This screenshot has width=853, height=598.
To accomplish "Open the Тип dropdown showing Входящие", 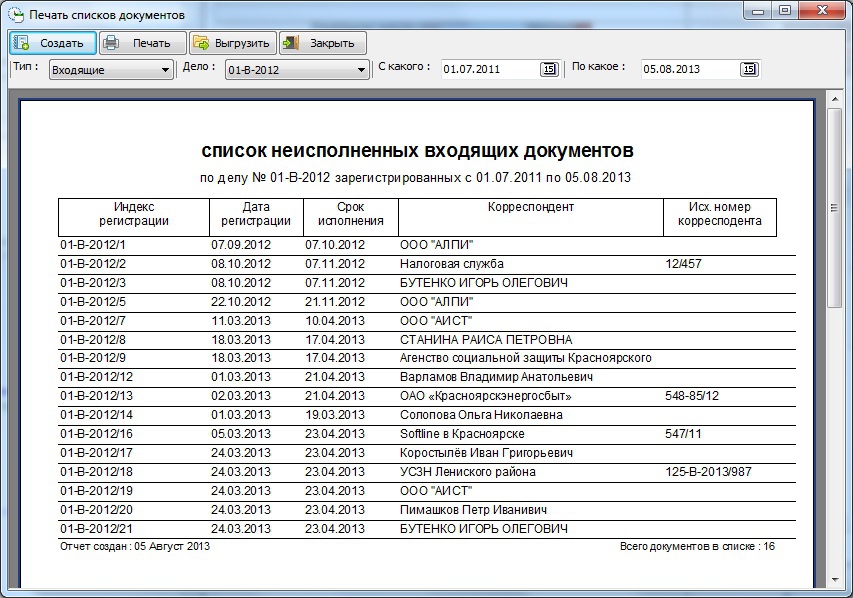I will (x=111, y=70).
